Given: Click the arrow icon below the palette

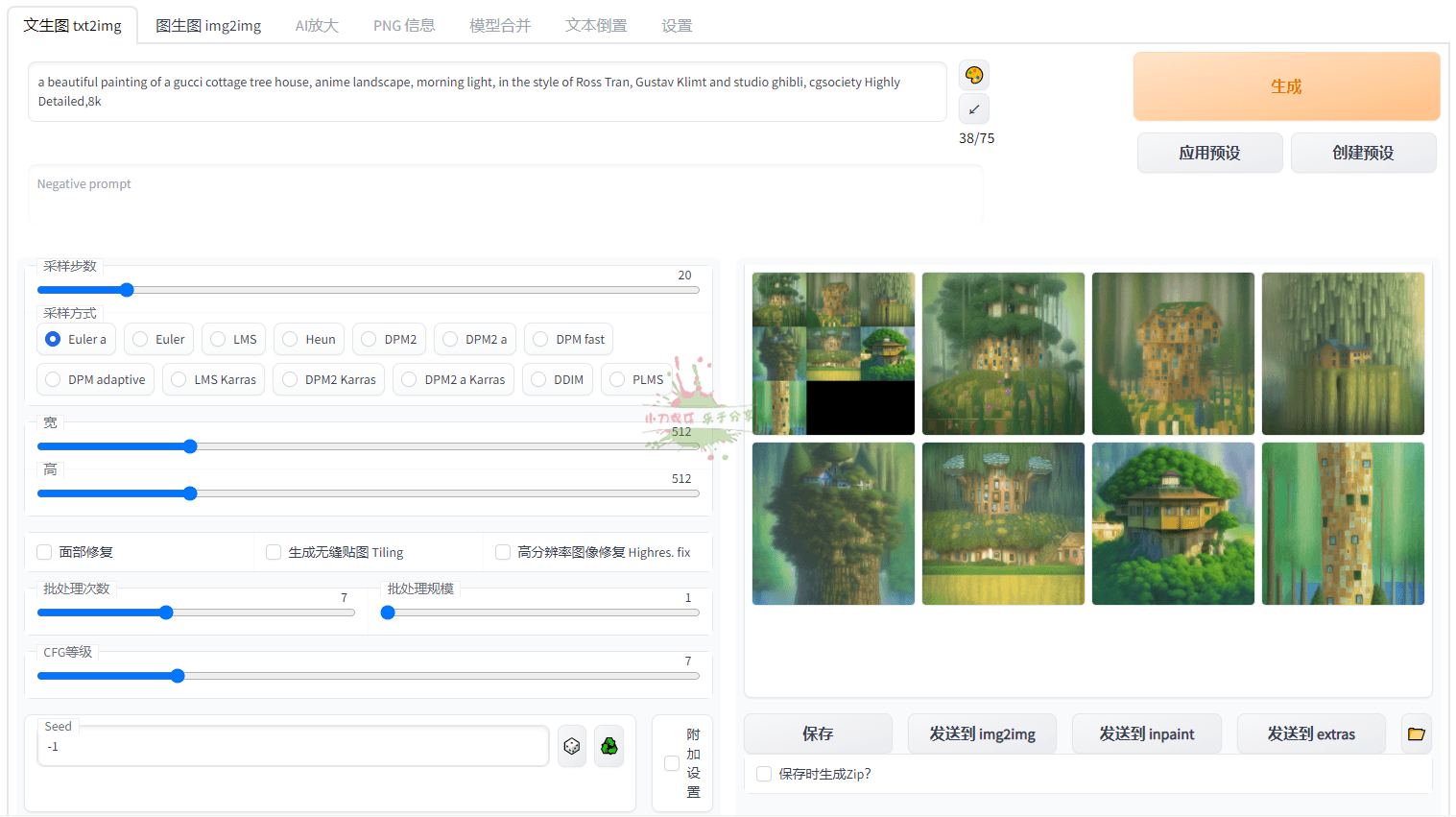Looking at the screenshot, I should pos(974,109).
